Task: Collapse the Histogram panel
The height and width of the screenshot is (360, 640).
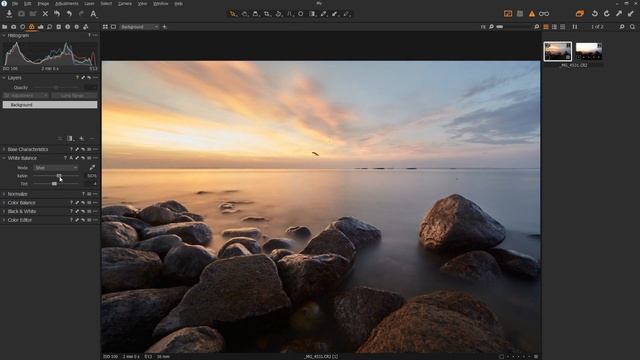Action: [x=4, y=36]
